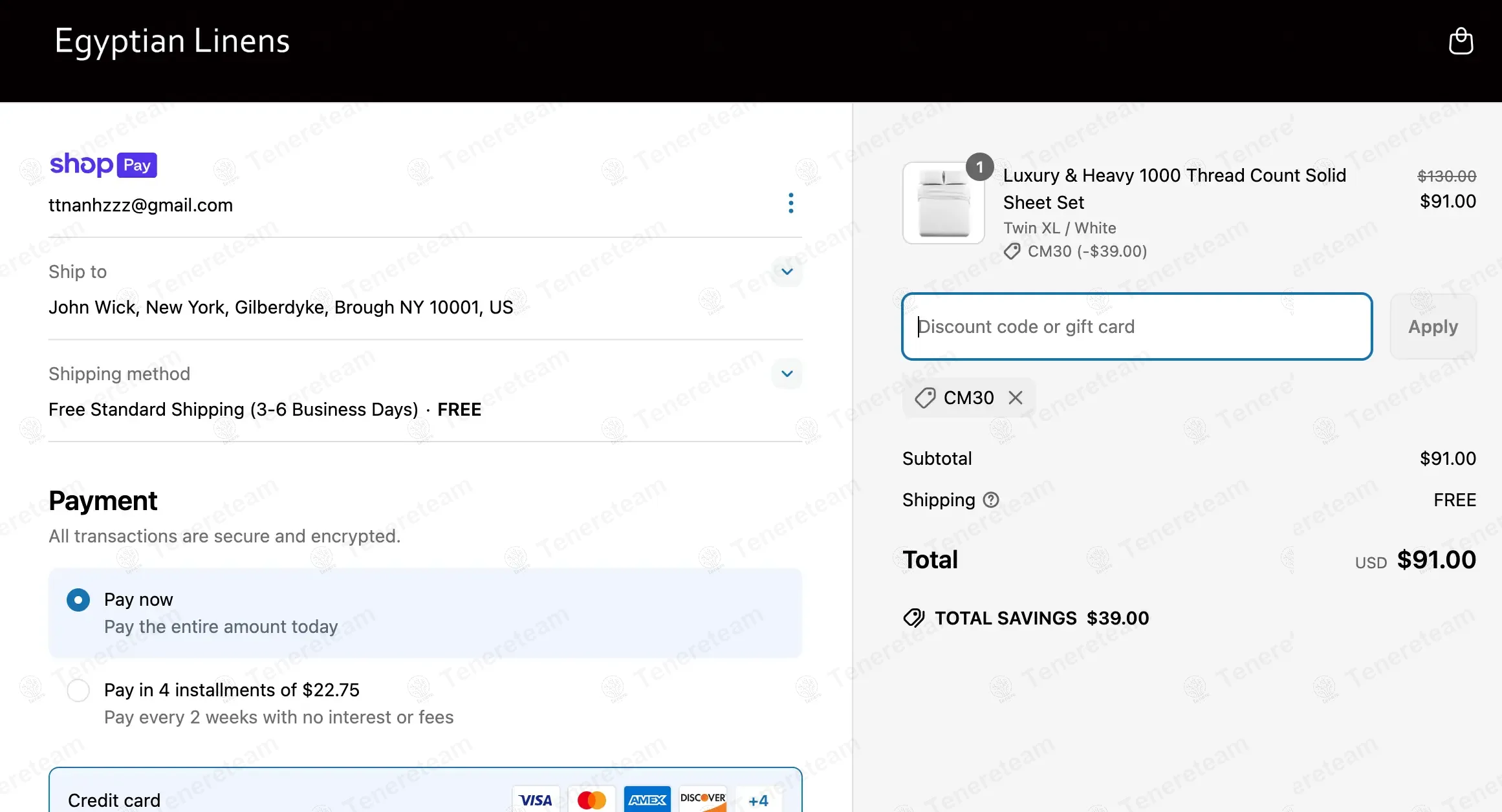Click the Subtotal $91.00 value
The width and height of the screenshot is (1502, 812).
(x=1448, y=458)
